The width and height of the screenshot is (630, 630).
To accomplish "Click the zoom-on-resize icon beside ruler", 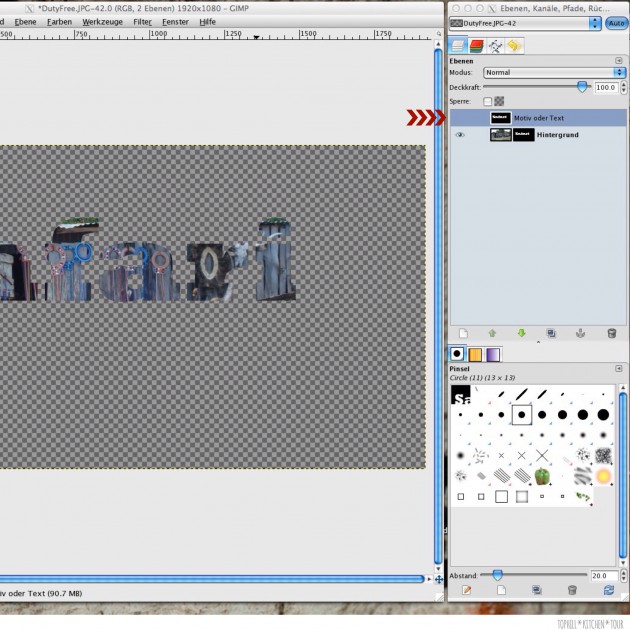I will (439, 34).
